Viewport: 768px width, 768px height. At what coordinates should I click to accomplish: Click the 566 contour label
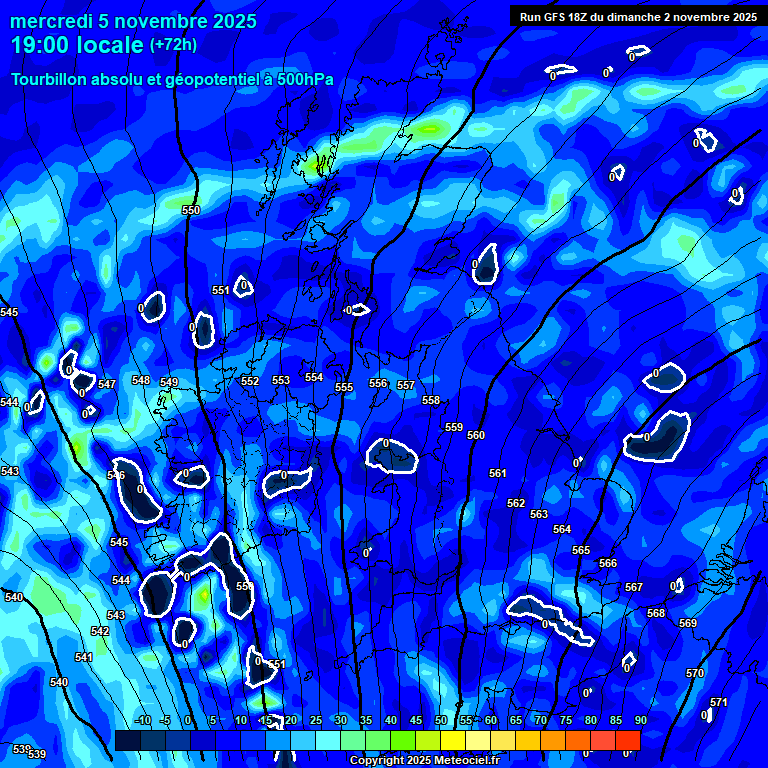pos(608,563)
